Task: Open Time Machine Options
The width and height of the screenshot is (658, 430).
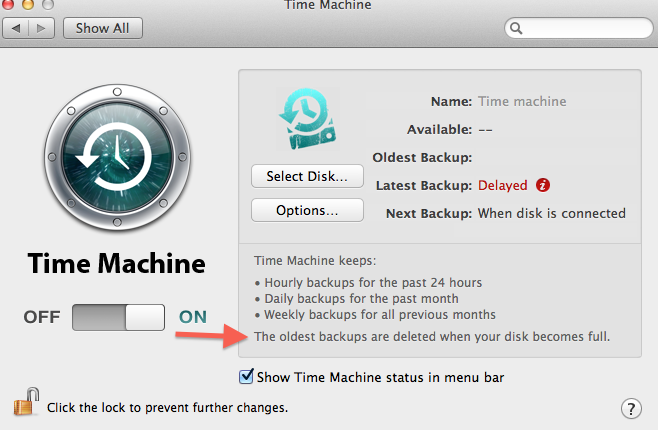Action: click(x=307, y=210)
